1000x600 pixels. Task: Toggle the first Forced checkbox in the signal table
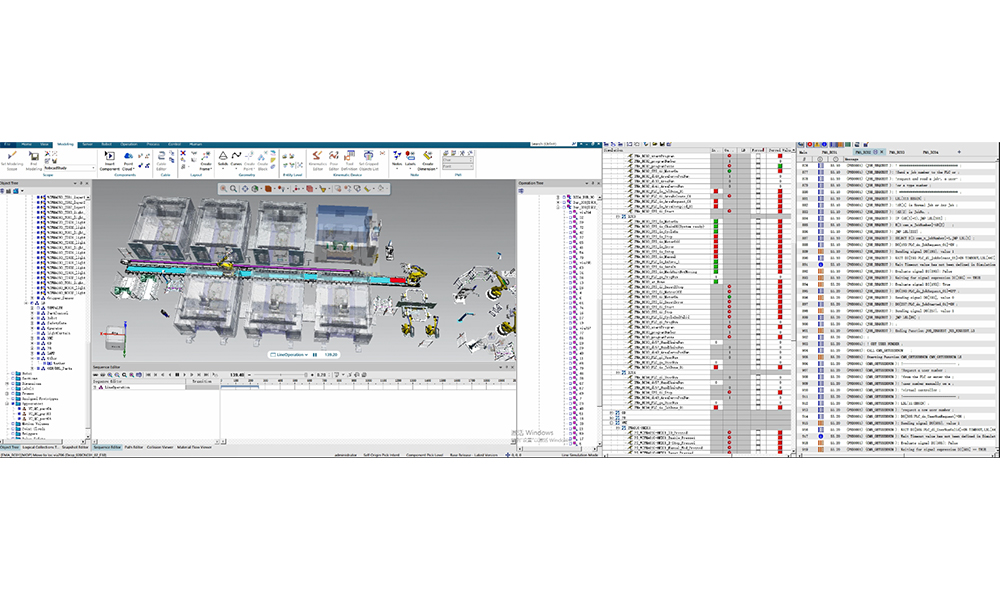pyautogui.click(x=756, y=154)
